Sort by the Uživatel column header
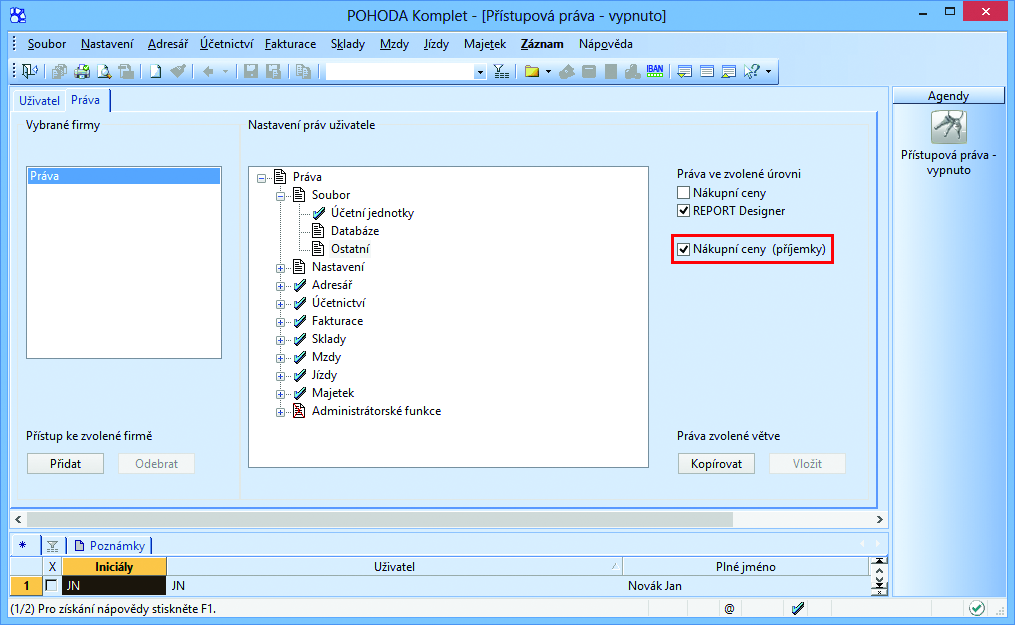 (x=394, y=567)
